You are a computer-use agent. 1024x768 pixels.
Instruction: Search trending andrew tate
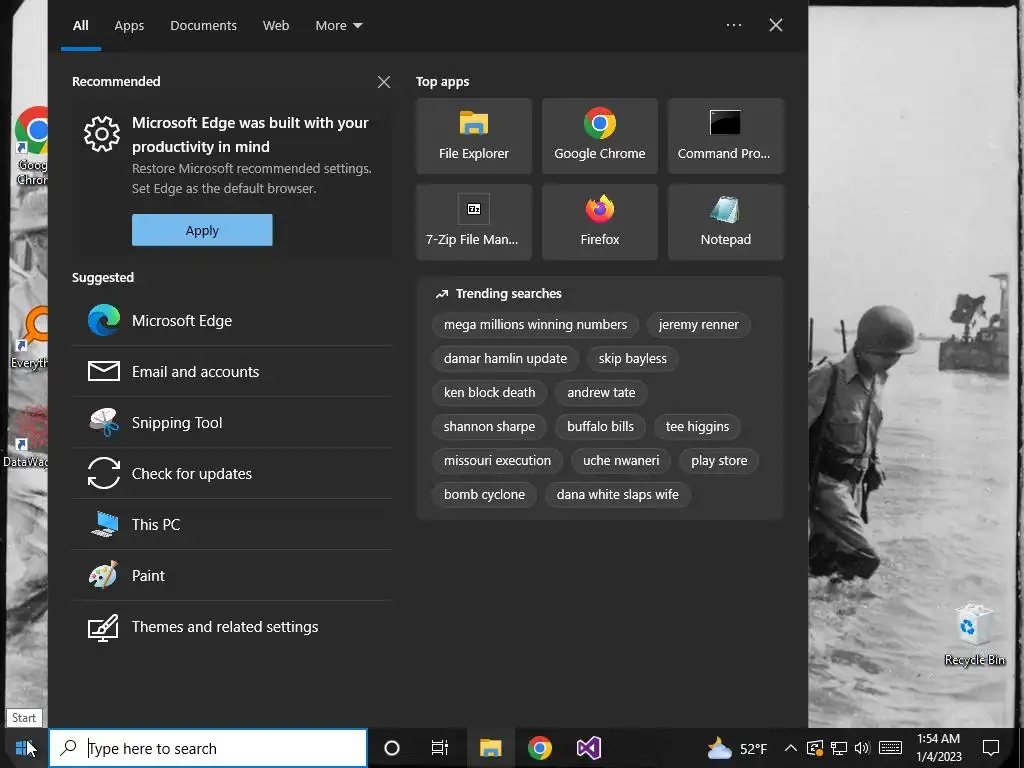pos(601,392)
